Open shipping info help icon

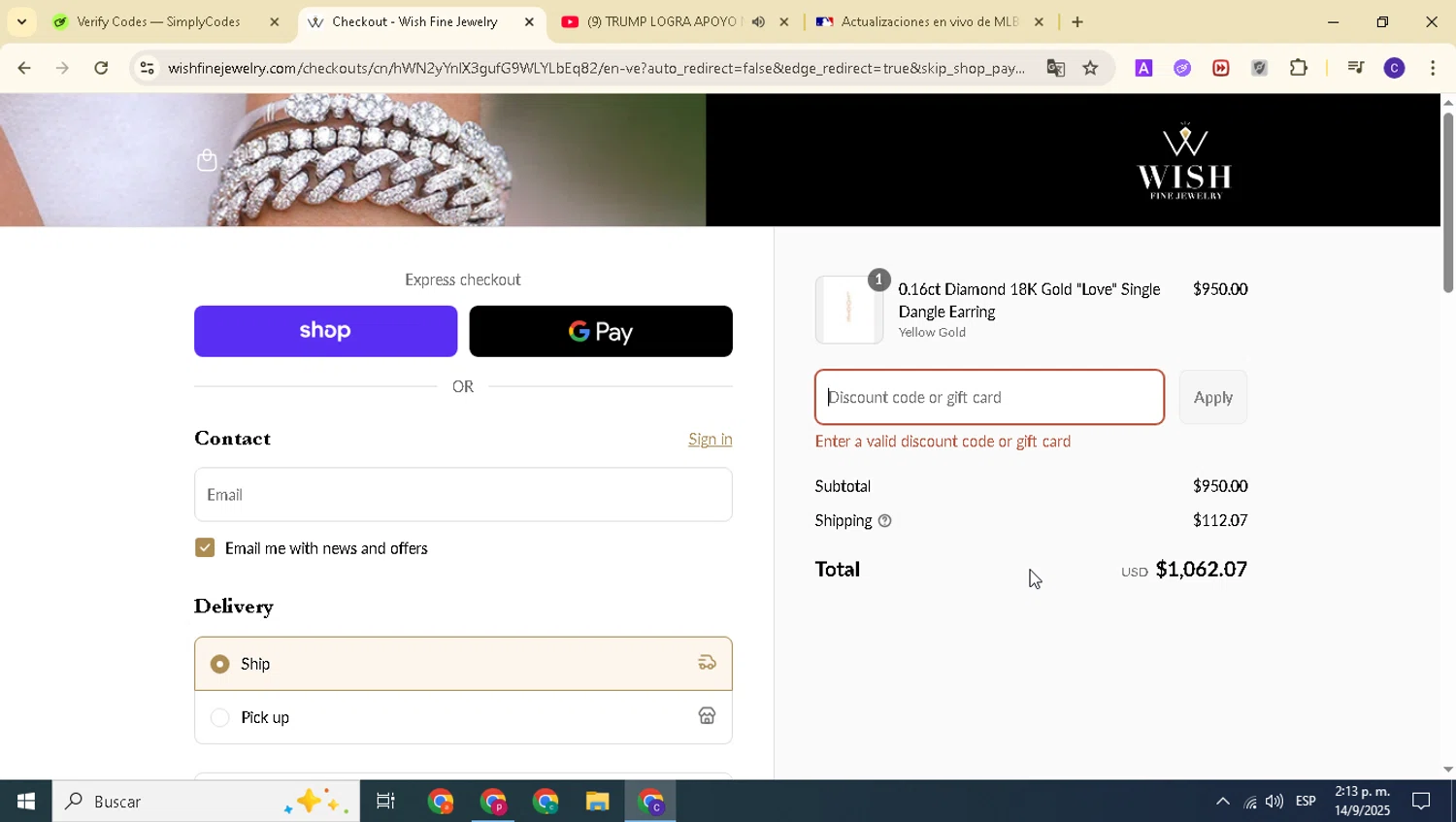(x=884, y=521)
